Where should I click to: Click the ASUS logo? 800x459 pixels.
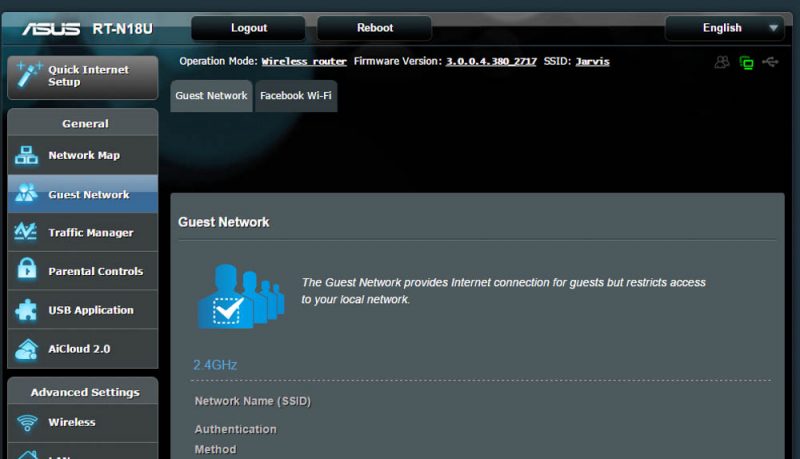[x=51, y=29]
